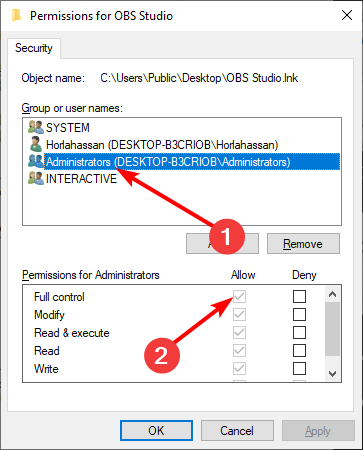Click the permissions list scroll down arrow

[x=332, y=374]
